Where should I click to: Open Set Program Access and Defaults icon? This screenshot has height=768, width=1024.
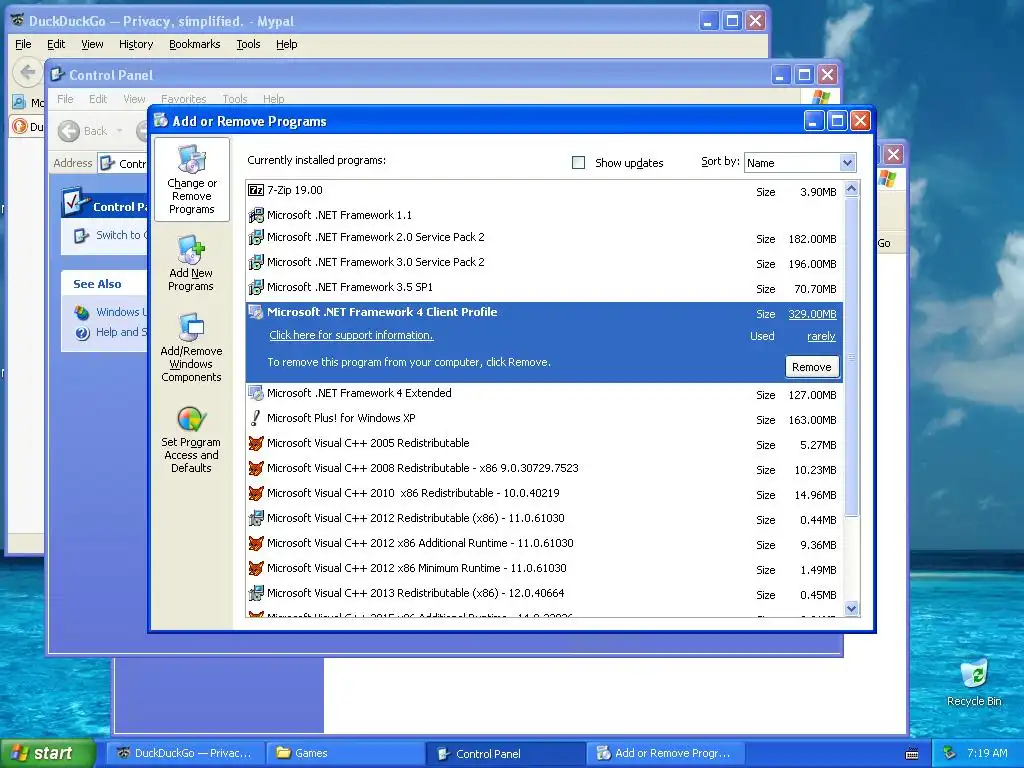point(191,439)
